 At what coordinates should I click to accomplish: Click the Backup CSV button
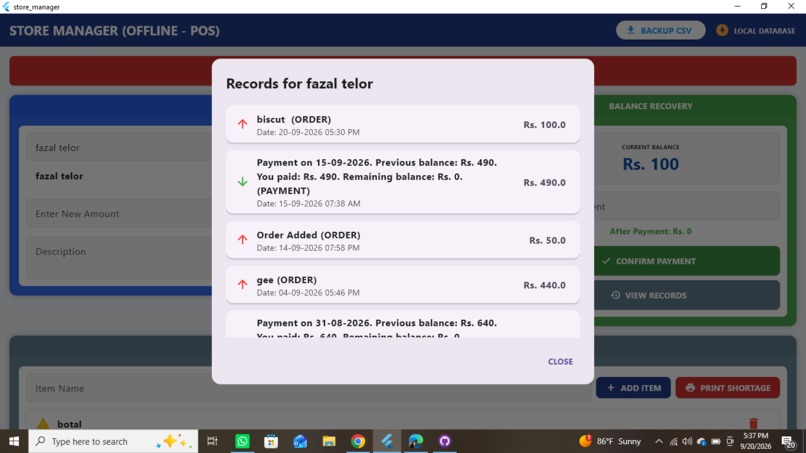[x=660, y=30]
